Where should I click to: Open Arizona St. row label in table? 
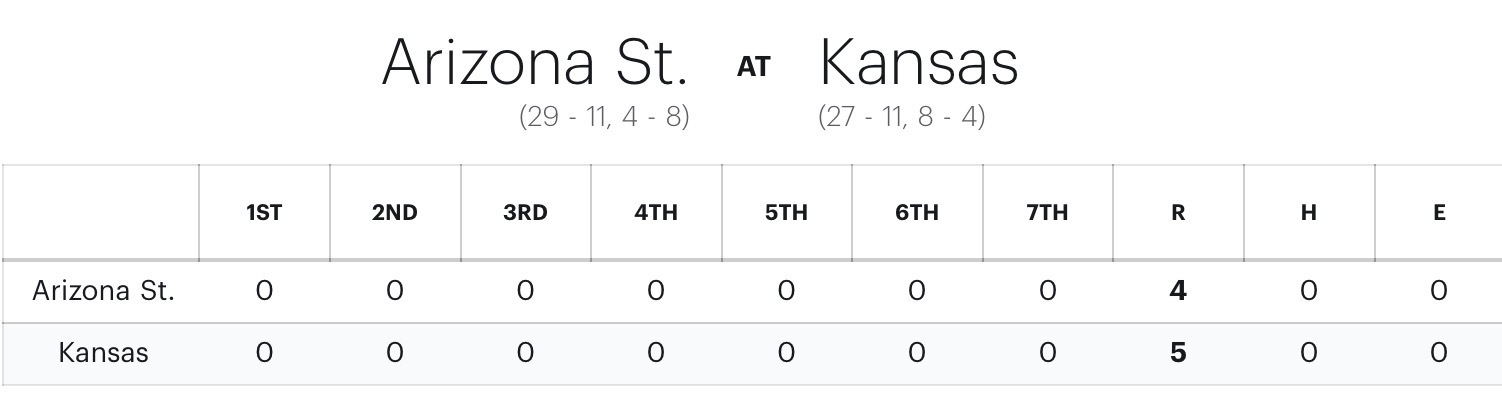pos(104,291)
